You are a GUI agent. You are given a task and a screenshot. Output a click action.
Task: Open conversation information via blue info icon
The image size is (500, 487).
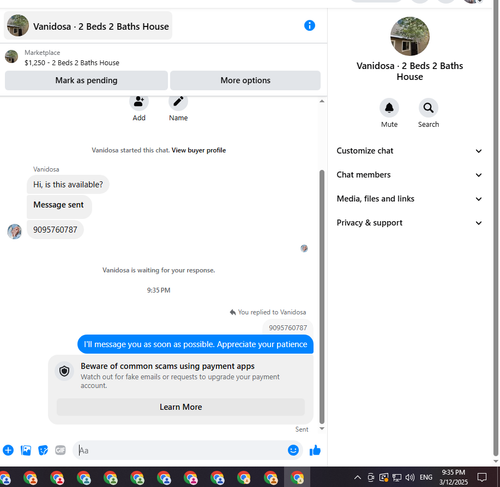point(309,26)
